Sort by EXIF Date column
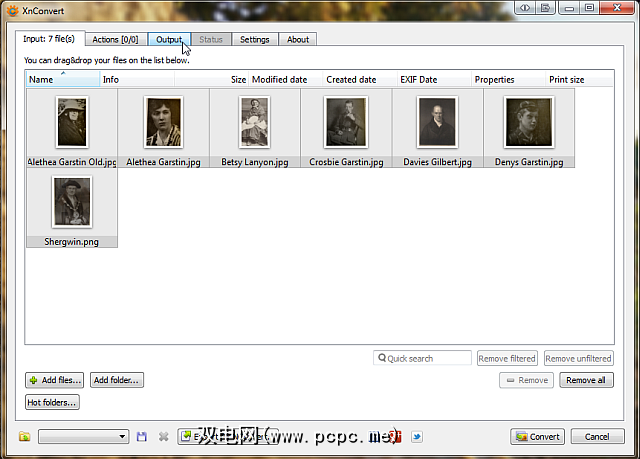 [434, 79]
